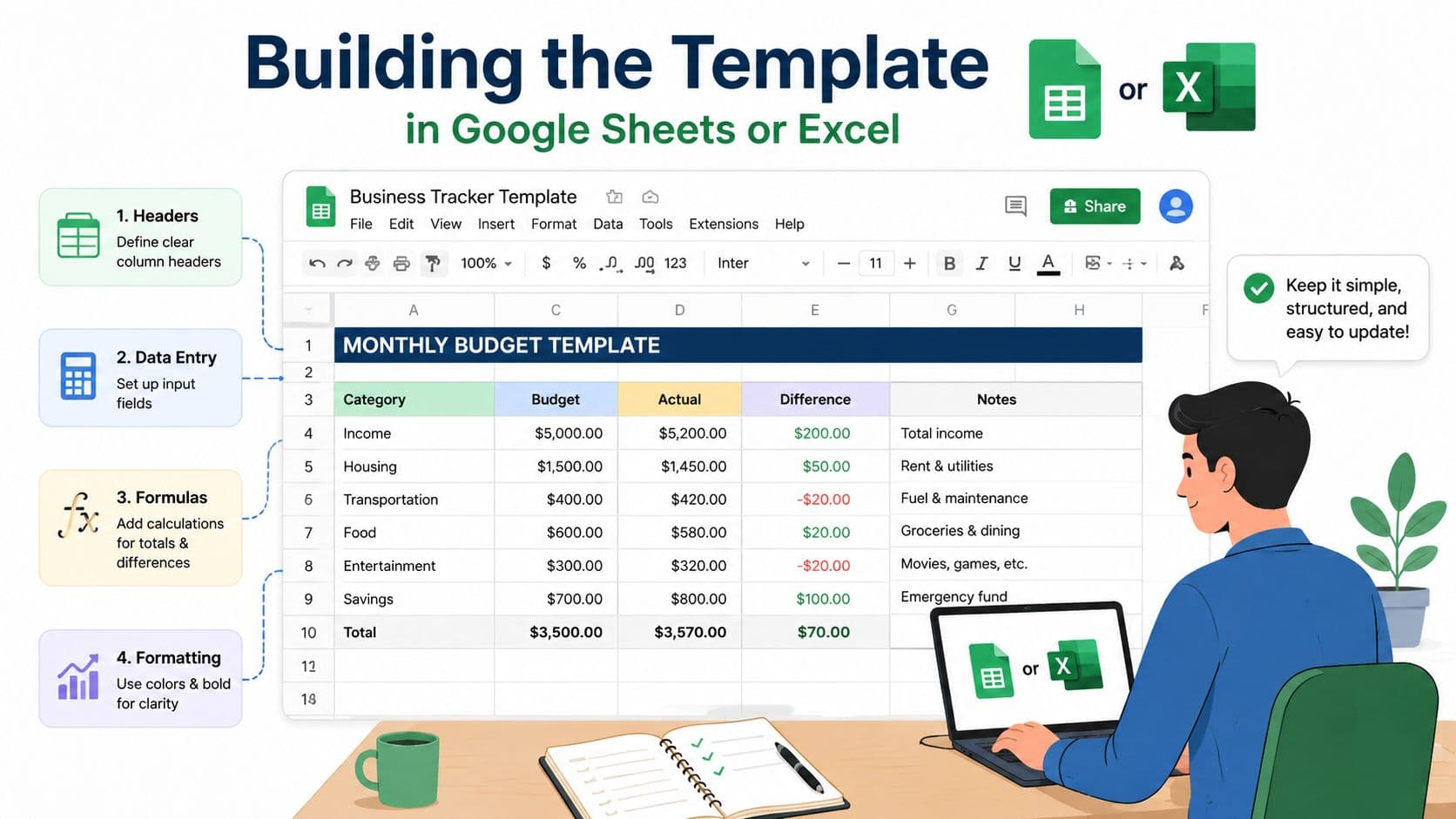1456x819 pixels.
Task: Open the 123 number formats menu
Action: click(675, 263)
